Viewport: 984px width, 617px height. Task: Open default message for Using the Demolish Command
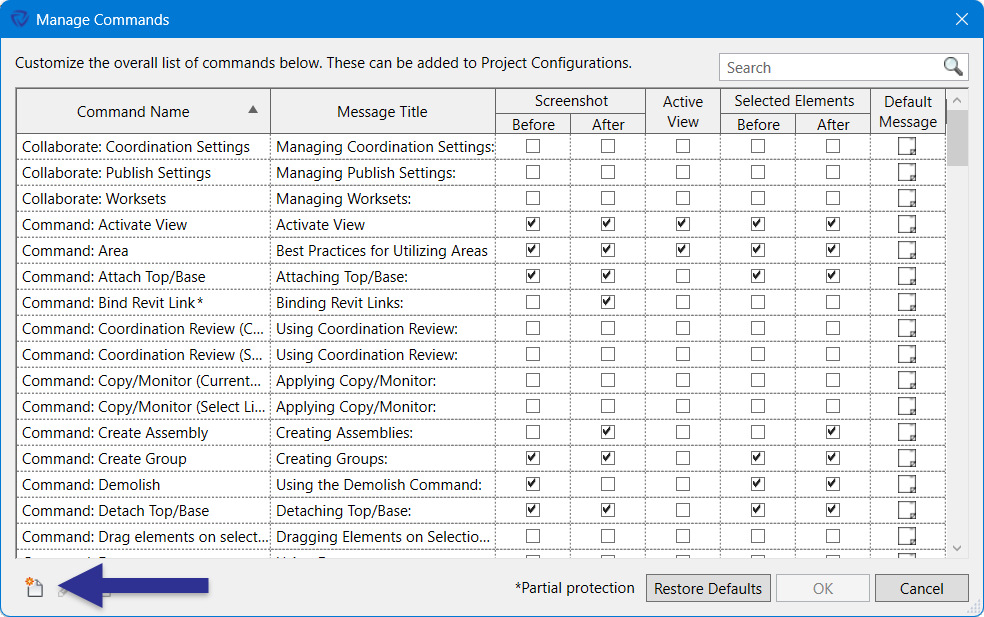pos(906,484)
